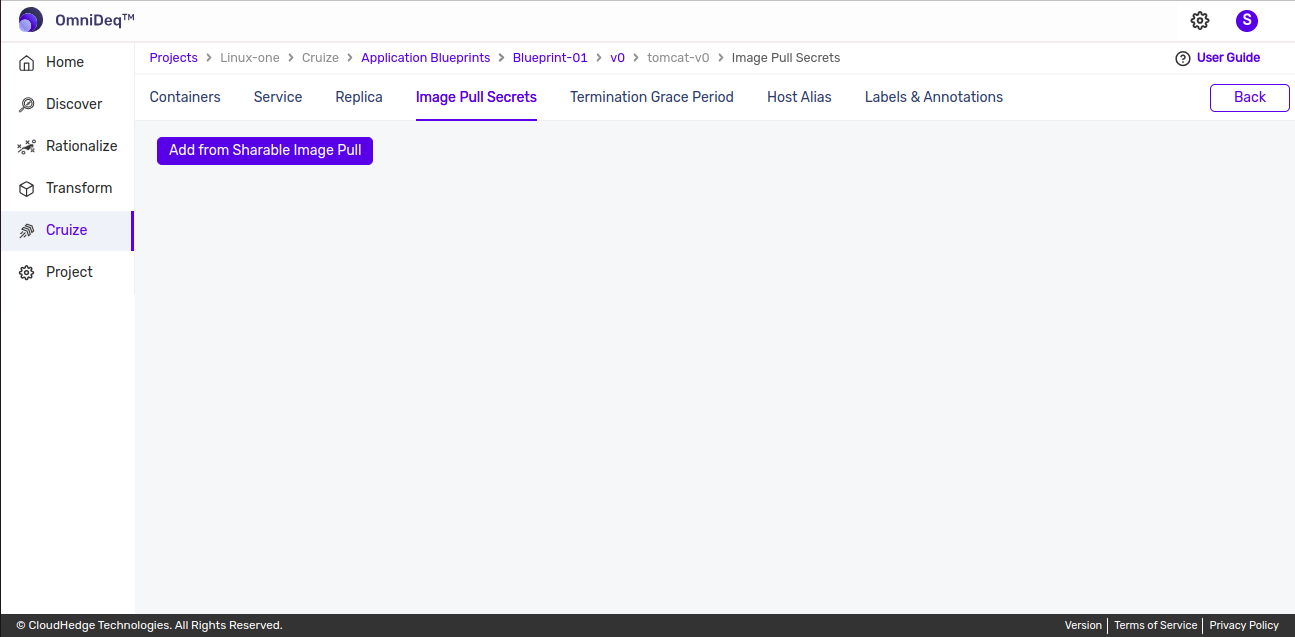1295x637 pixels.
Task: Open the Host Alias tab
Action: pyautogui.click(x=799, y=97)
